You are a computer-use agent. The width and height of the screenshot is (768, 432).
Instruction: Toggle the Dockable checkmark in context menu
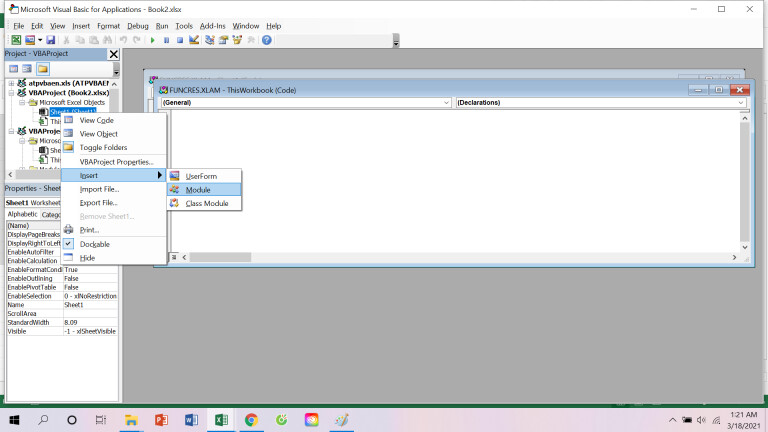coord(69,243)
